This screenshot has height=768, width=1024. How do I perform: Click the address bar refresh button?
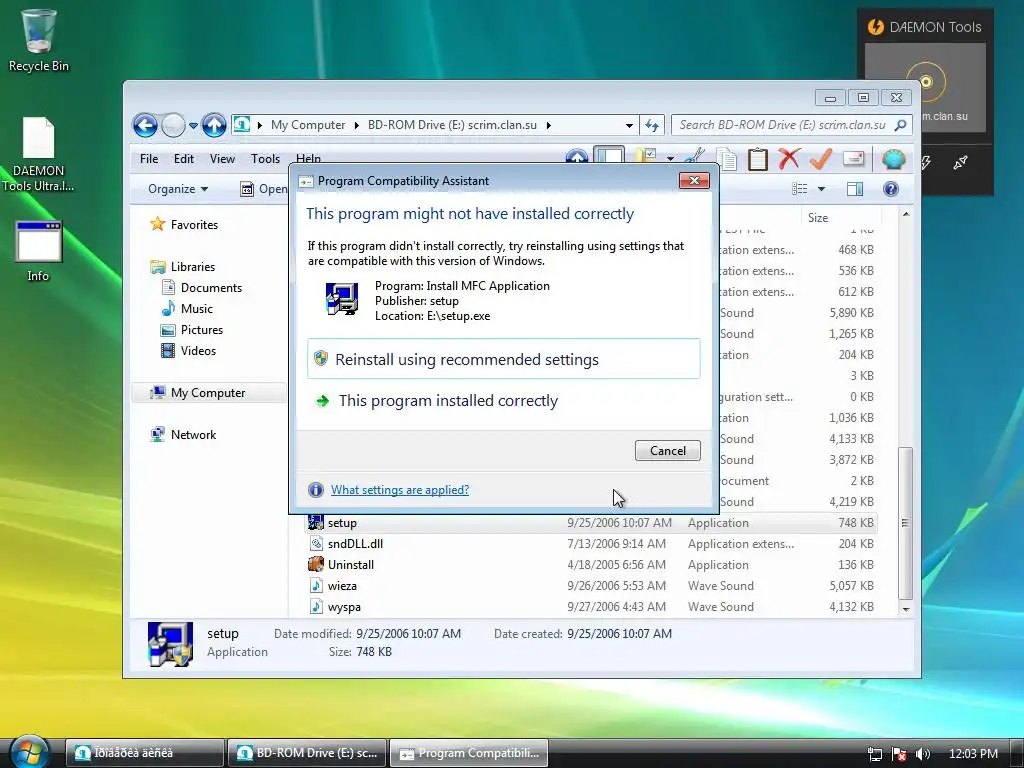point(652,125)
